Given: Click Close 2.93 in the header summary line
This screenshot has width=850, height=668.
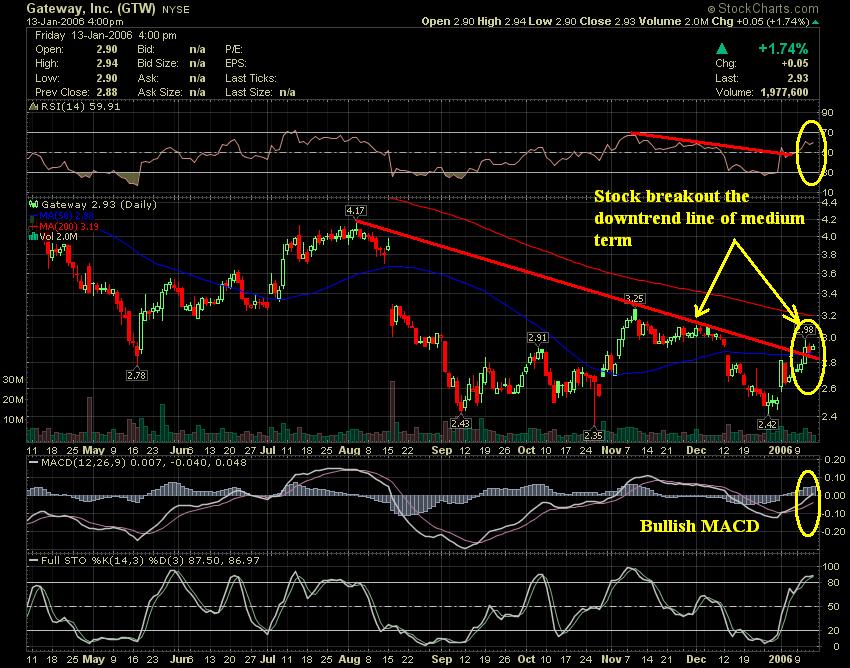Looking at the screenshot, I should tap(608, 22).
